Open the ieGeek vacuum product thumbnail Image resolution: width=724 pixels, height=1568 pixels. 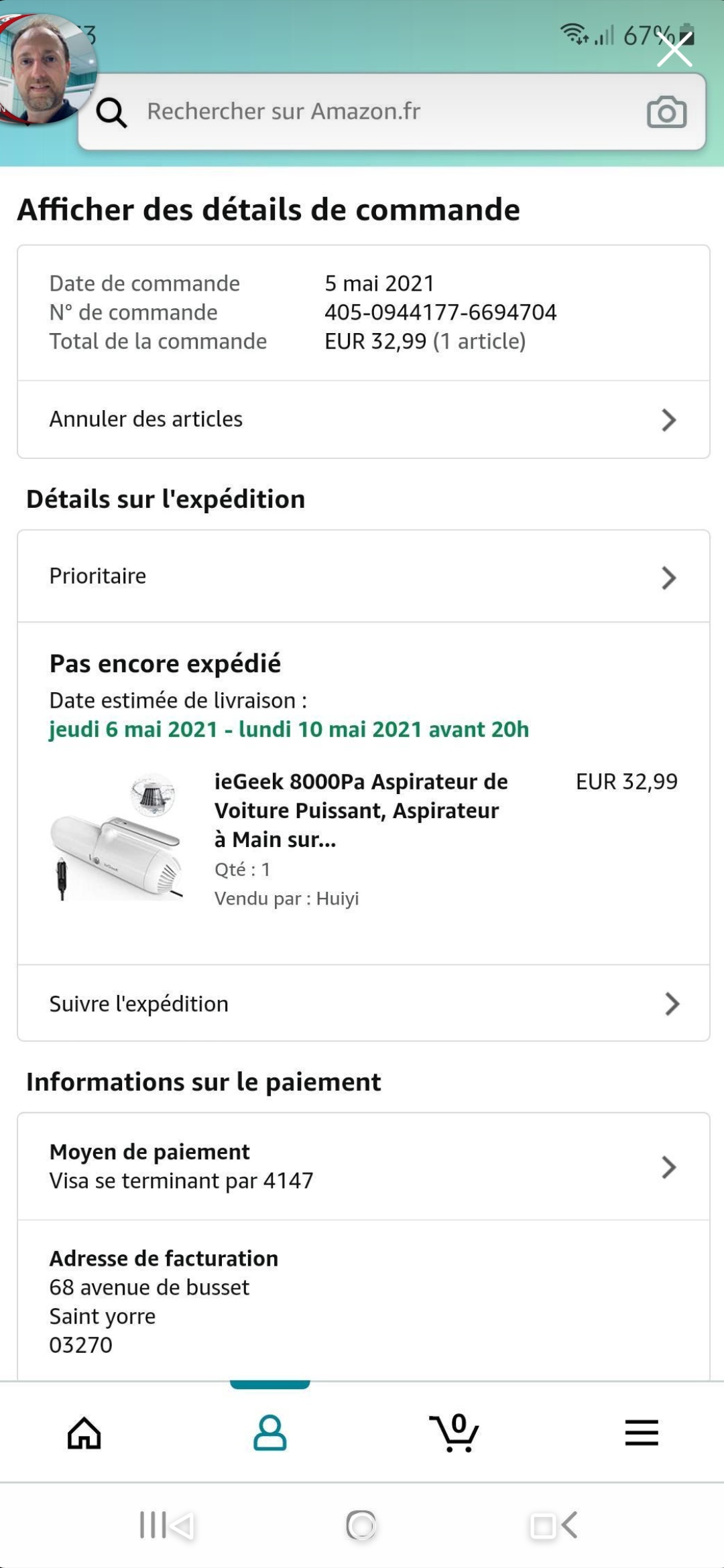tap(117, 838)
